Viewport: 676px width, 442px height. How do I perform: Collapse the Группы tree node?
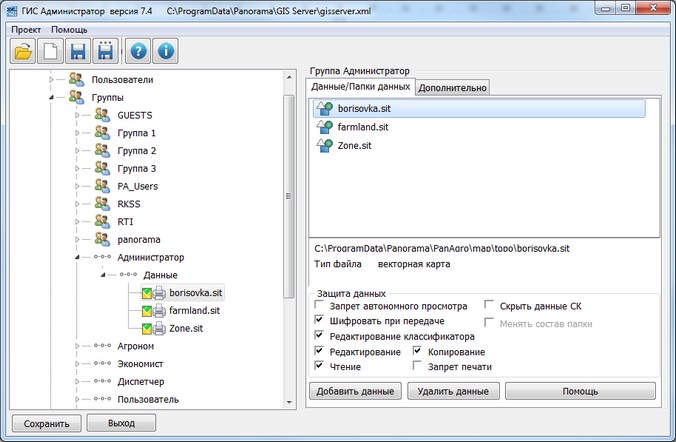coord(50,98)
